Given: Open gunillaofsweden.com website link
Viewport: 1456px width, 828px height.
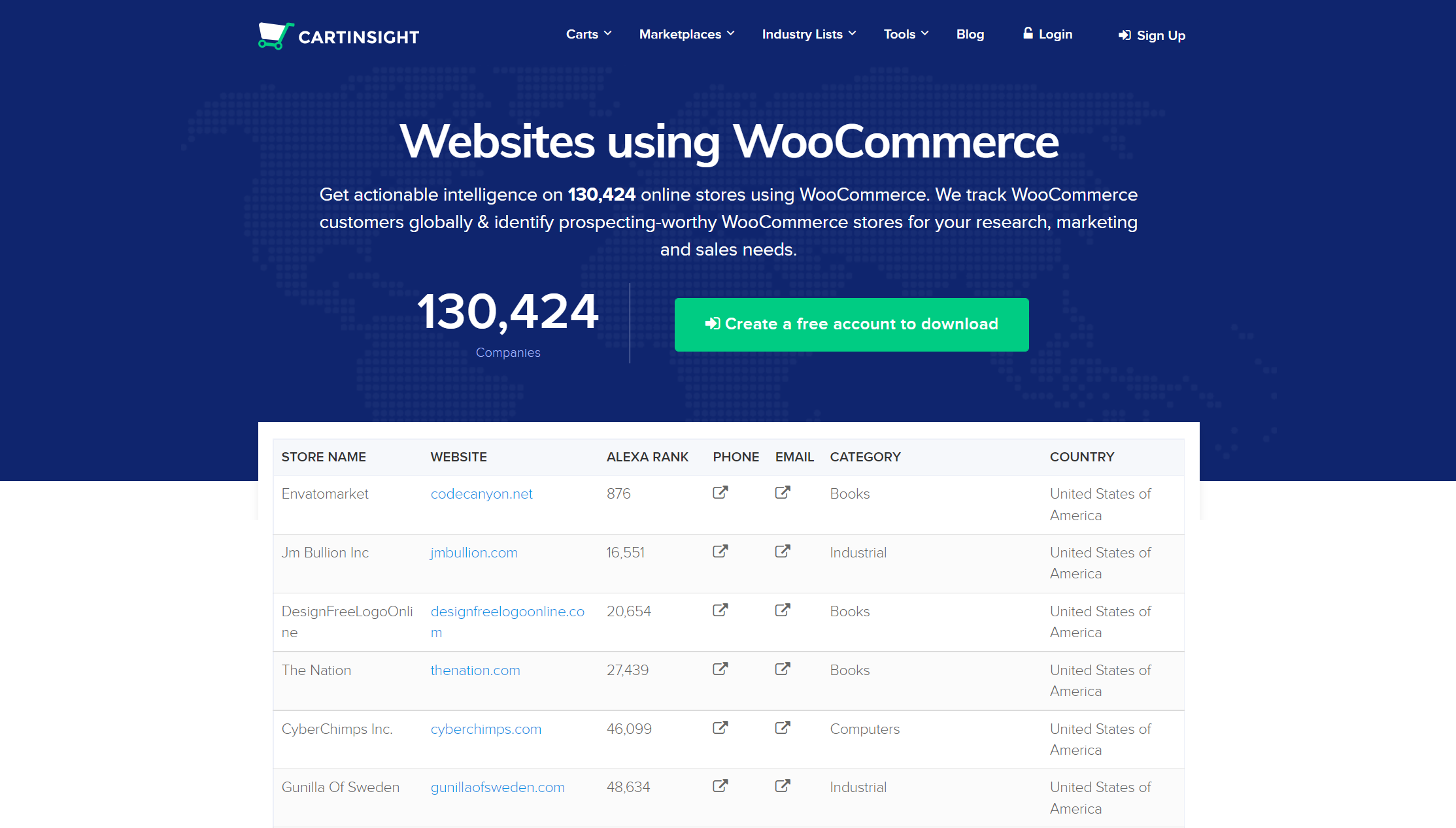Looking at the screenshot, I should pyautogui.click(x=498, y=787).
